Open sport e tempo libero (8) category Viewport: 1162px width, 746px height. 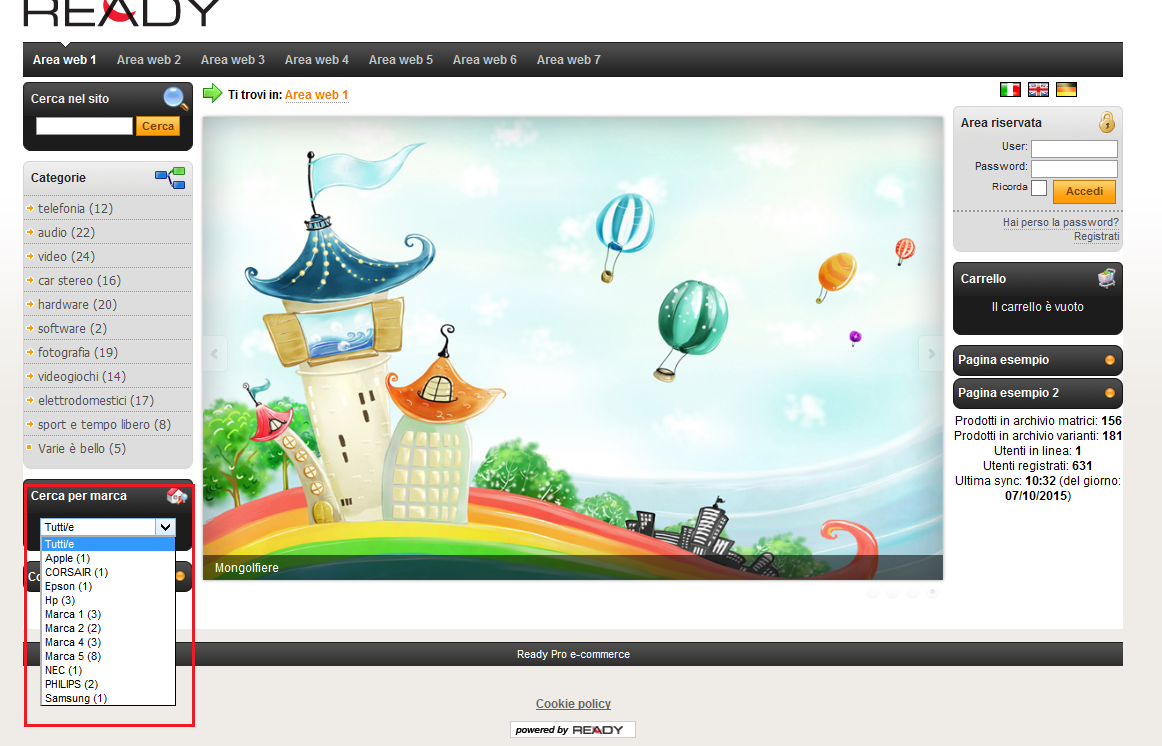104,424
